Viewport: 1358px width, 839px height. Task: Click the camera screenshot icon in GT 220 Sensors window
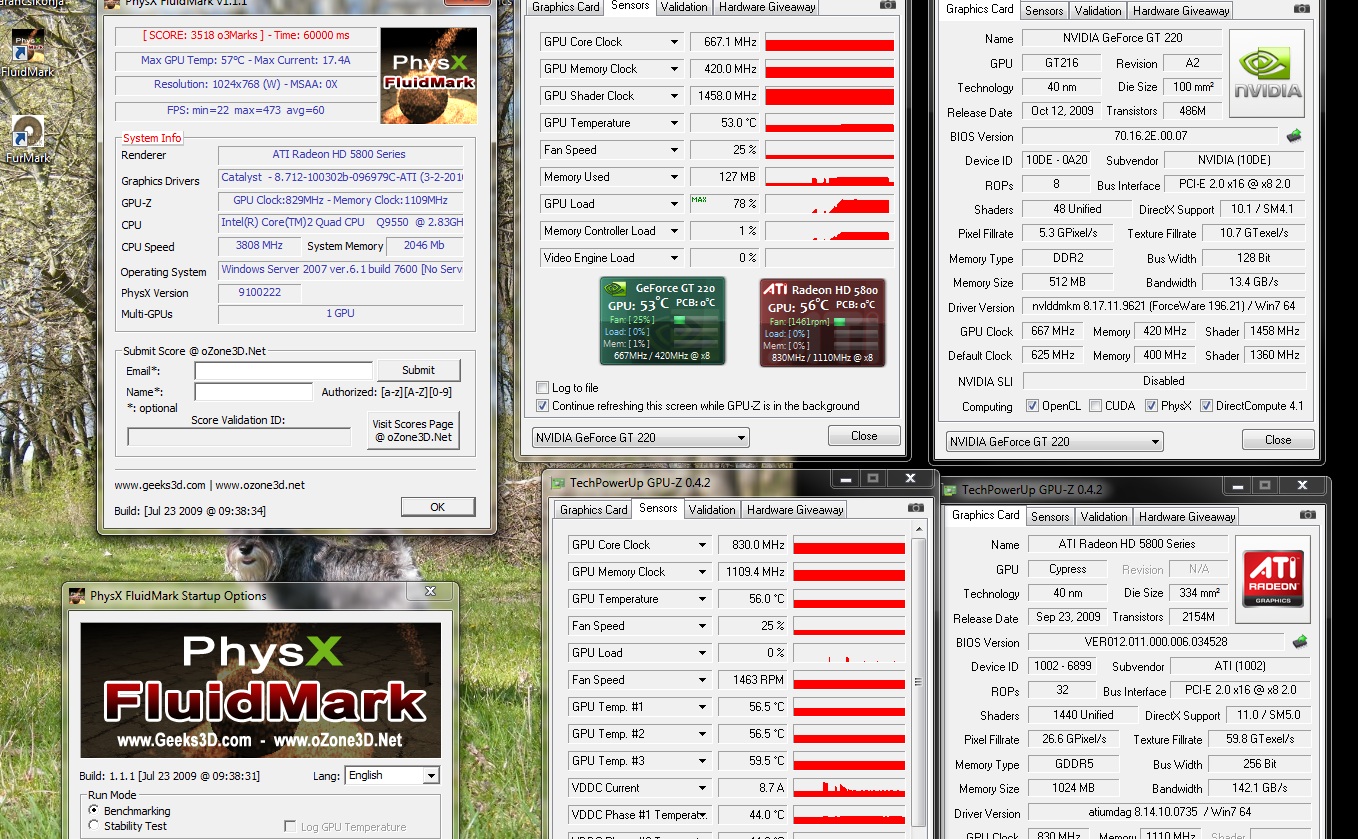coord(887,6)
